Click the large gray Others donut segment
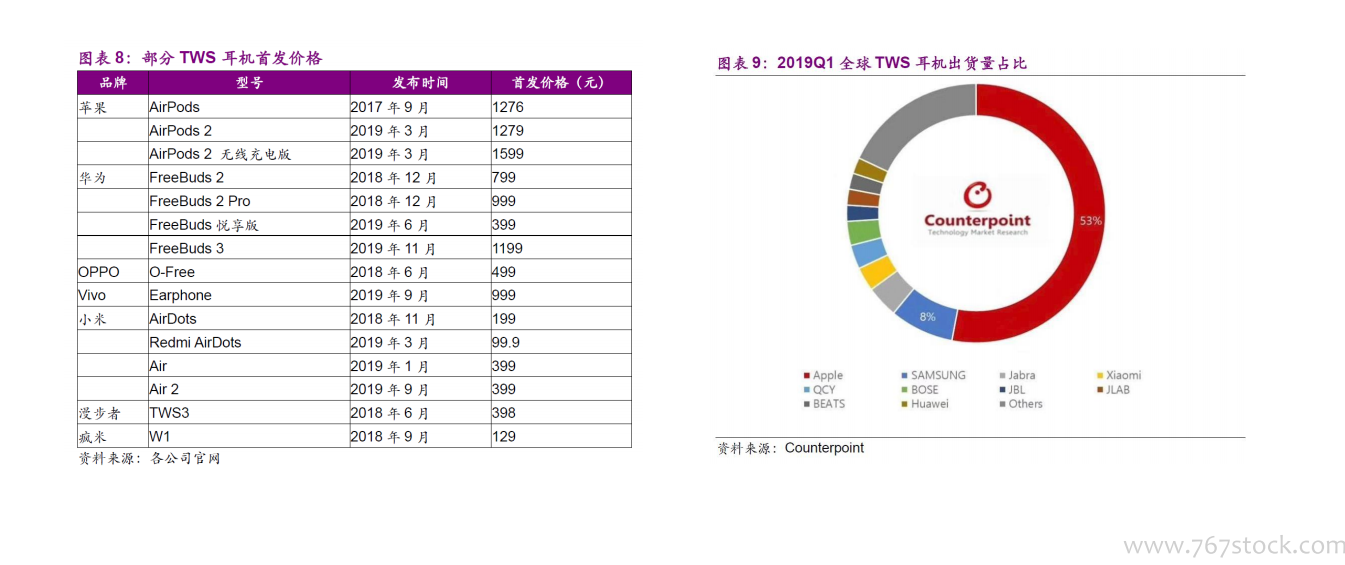Screen dimensions: 1345x565 tap(925, 126)
